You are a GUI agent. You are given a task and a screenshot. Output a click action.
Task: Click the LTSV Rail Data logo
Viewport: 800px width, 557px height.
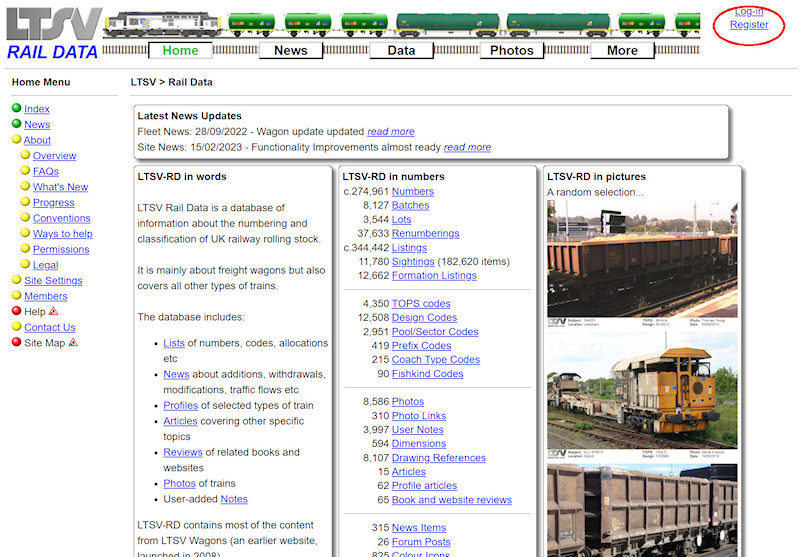click(52, 34)
